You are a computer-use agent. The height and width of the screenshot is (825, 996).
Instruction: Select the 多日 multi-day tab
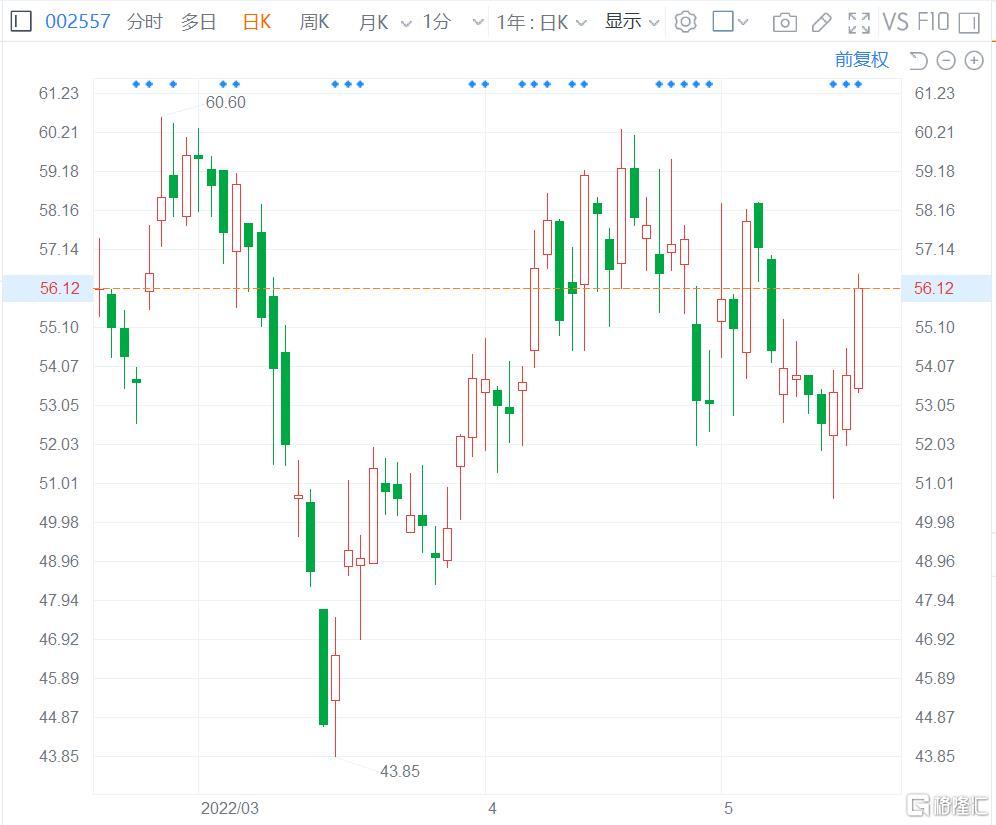[x=199, y=22]
